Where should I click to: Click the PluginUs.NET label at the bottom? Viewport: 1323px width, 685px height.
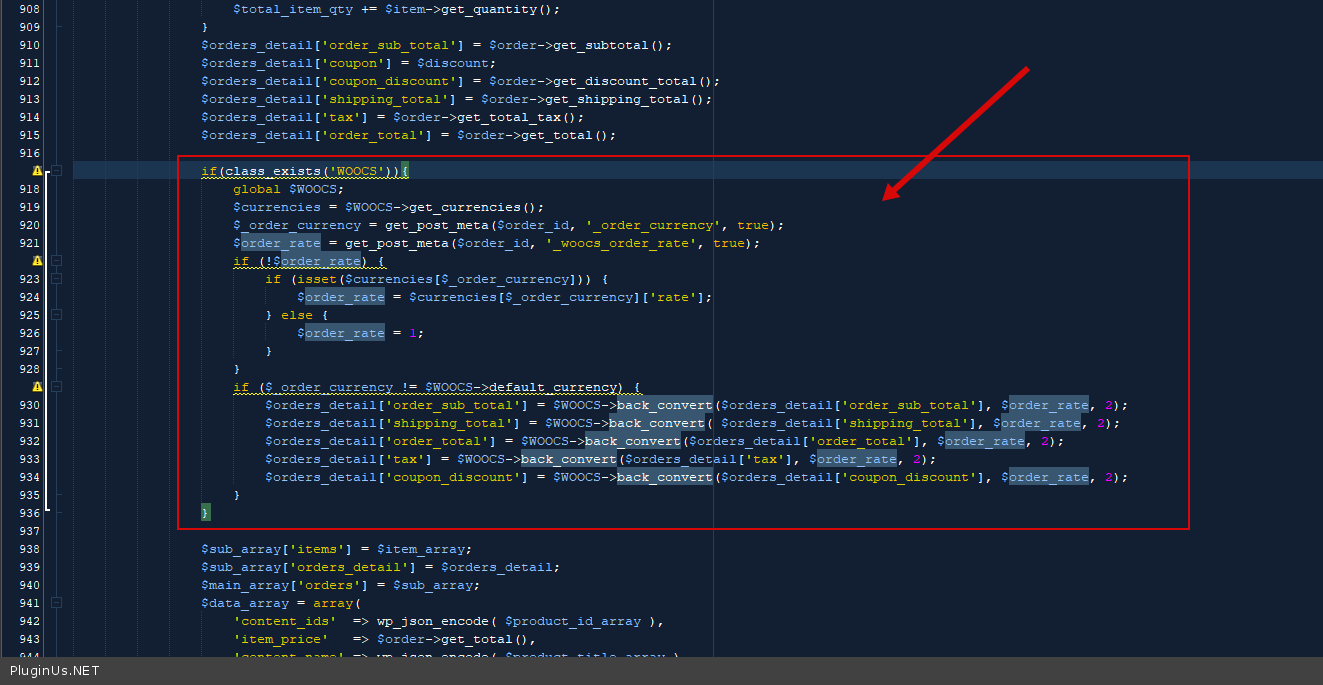click(x=54, y=671)
